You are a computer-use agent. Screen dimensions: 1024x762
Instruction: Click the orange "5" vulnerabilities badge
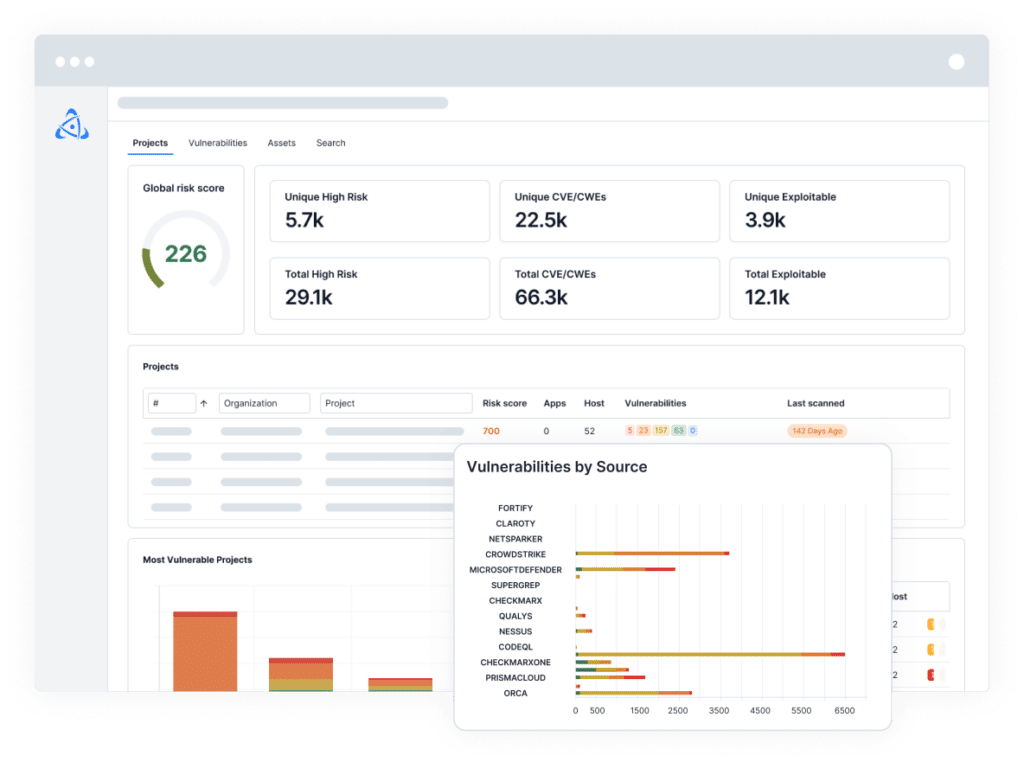click(x=629, y=430)
